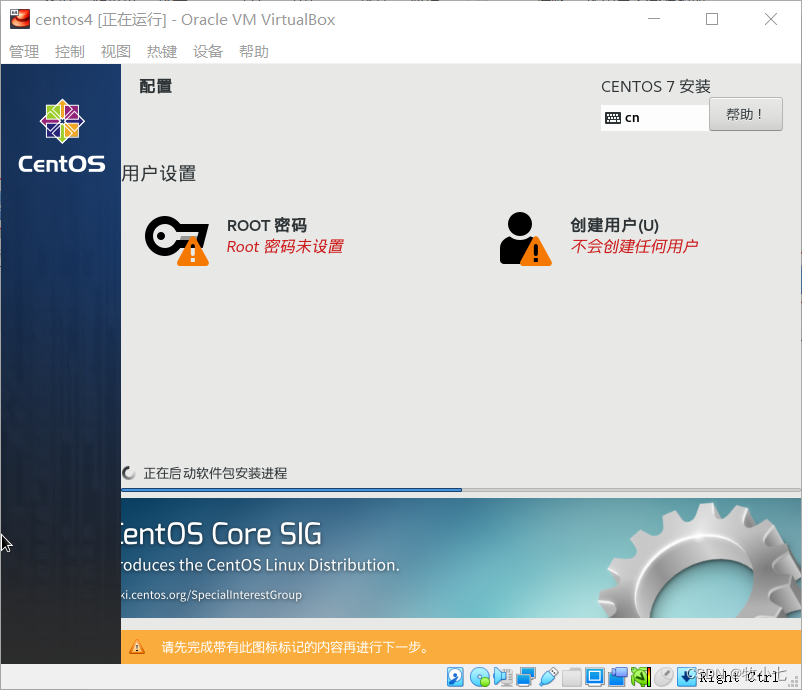
Task: Click the Root 密码未设置 warning text
Action: click(285, 247)
